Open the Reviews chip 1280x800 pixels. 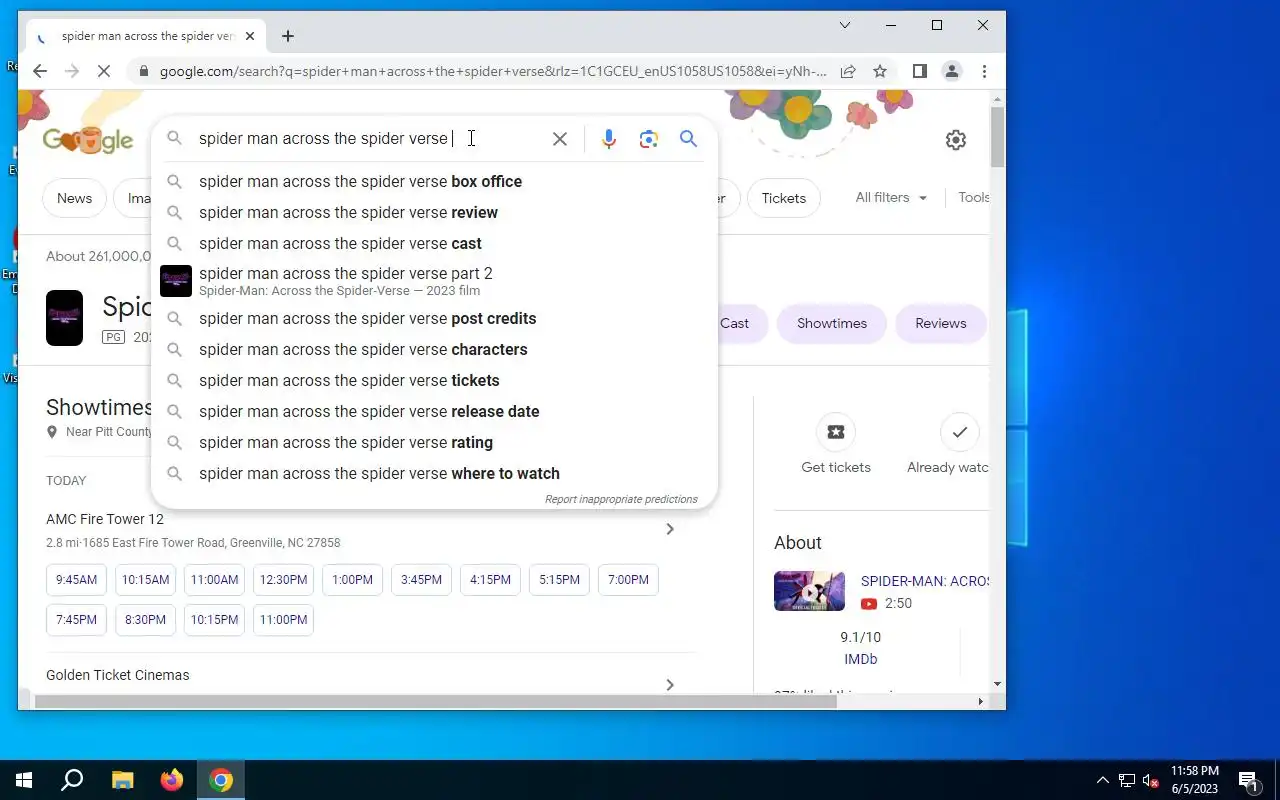click(941, 323)
